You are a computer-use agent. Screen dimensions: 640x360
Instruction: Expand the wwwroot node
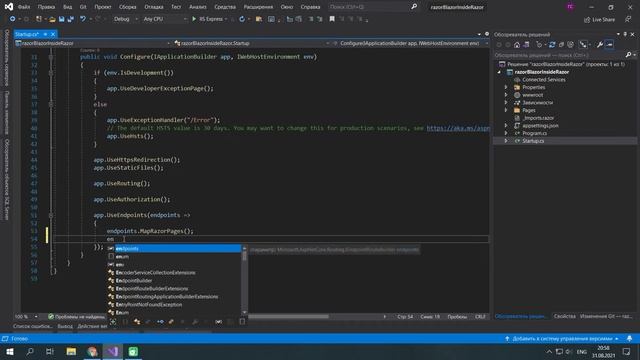506,95
